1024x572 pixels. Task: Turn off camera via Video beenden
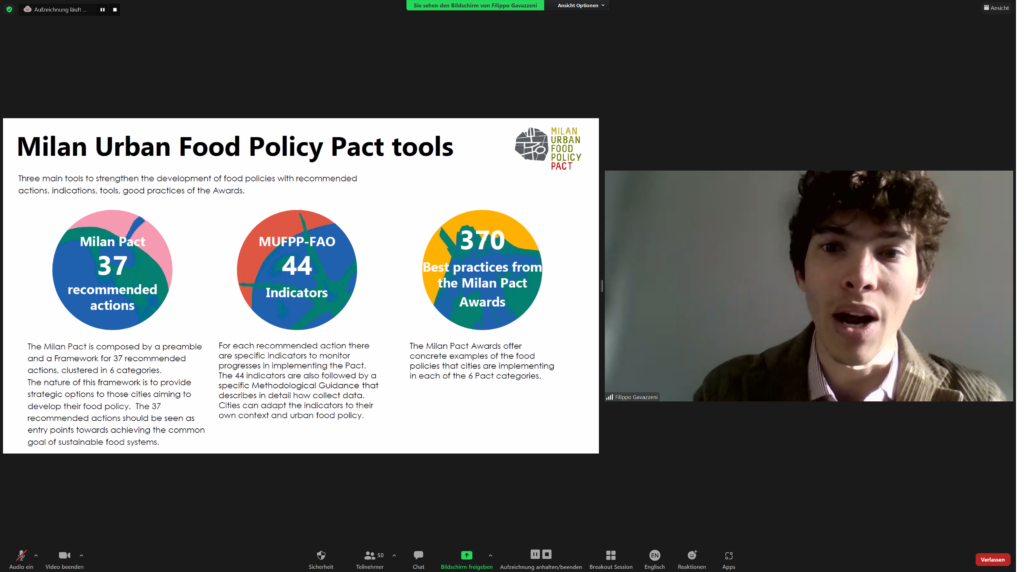64,556
